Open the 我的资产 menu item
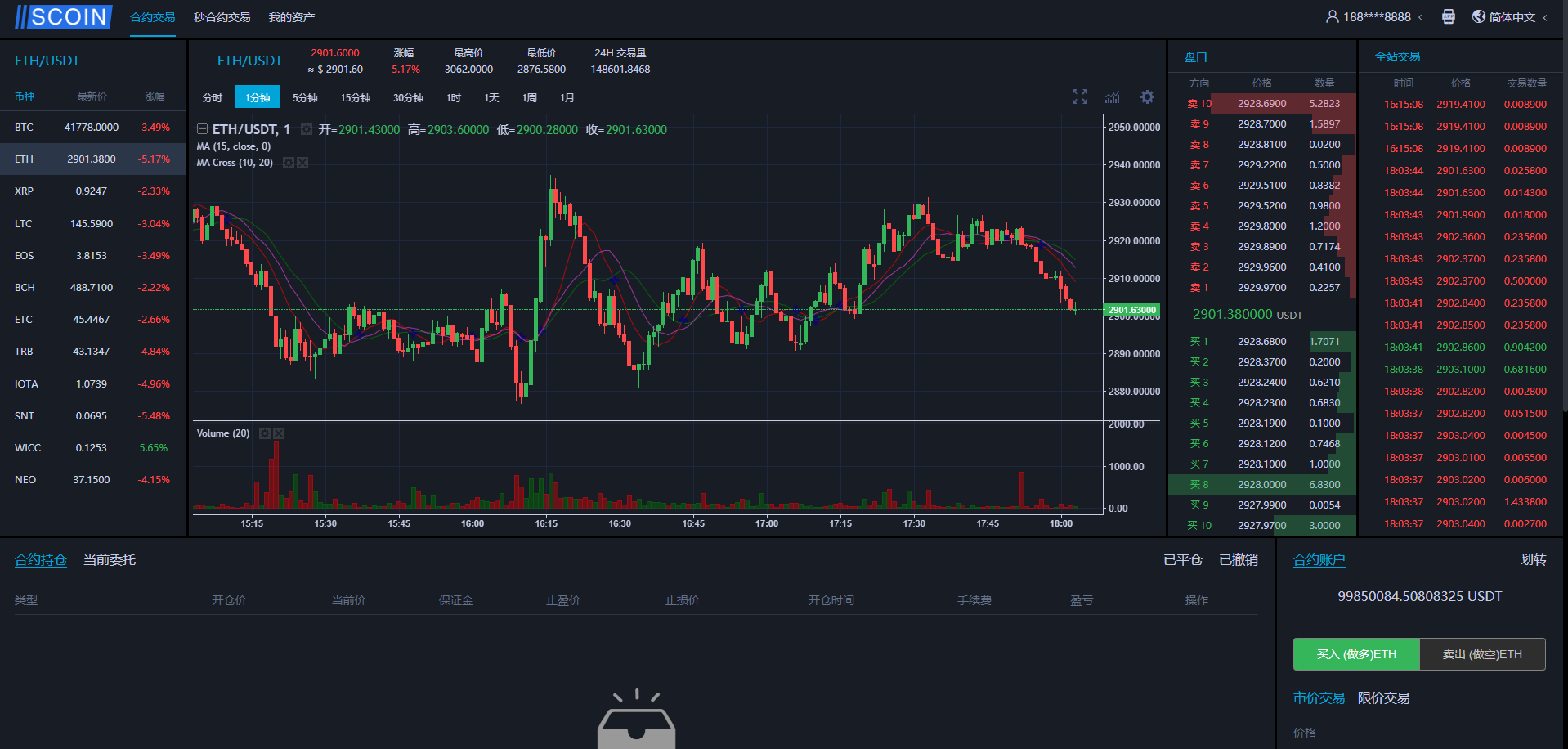 291,17
